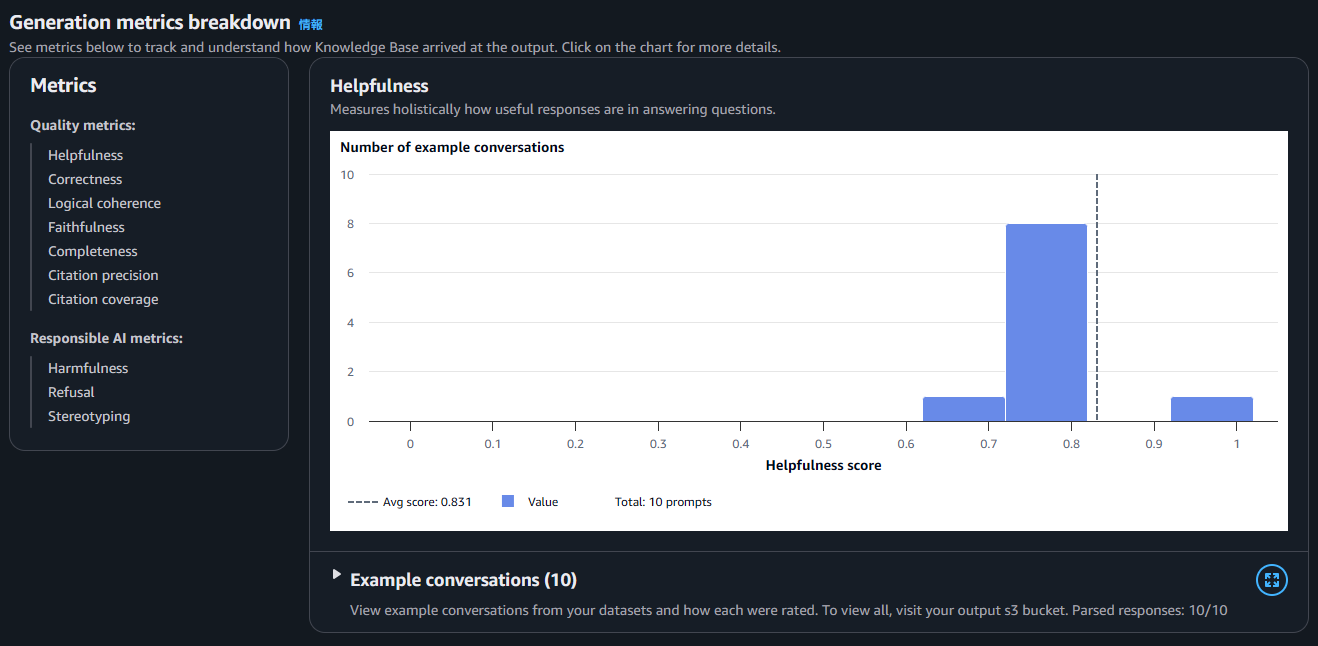The image size is (1318, 646).
Task: Click the small bar between 0.6 and 0.7
Action: (963, 409)
